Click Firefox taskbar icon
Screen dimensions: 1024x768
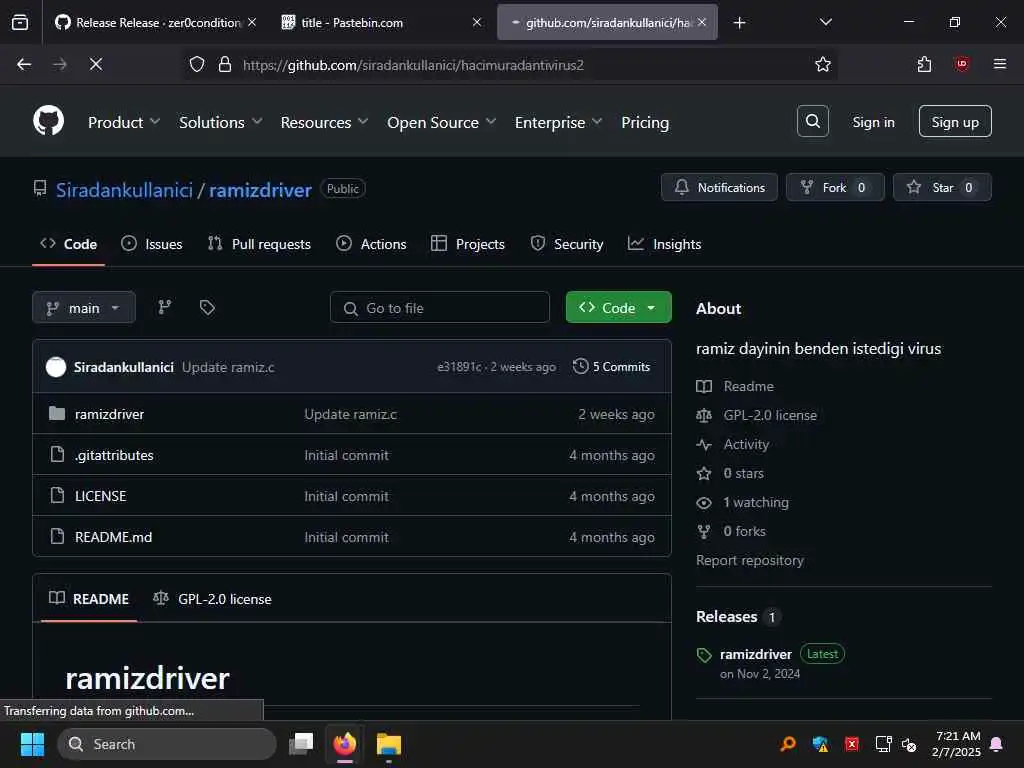[x=345, y=744]
